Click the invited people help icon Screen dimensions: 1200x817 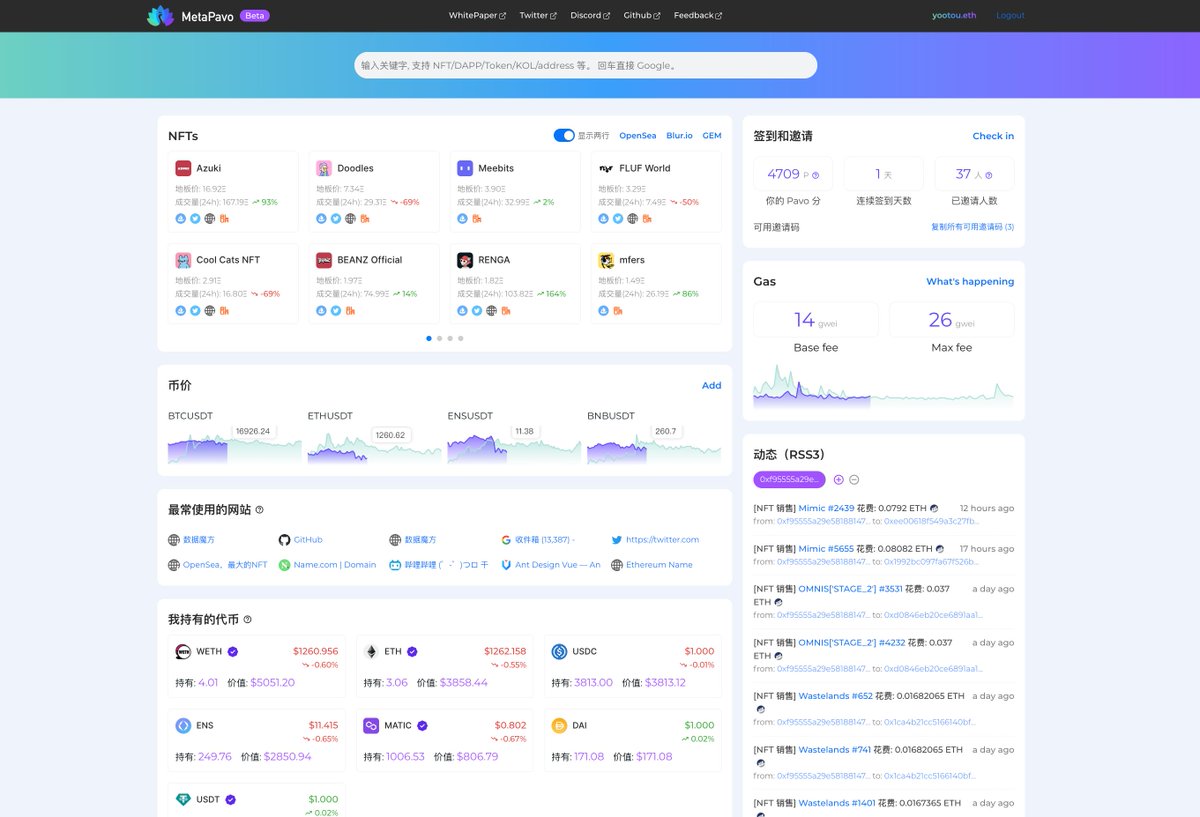(x=989, y=175)
